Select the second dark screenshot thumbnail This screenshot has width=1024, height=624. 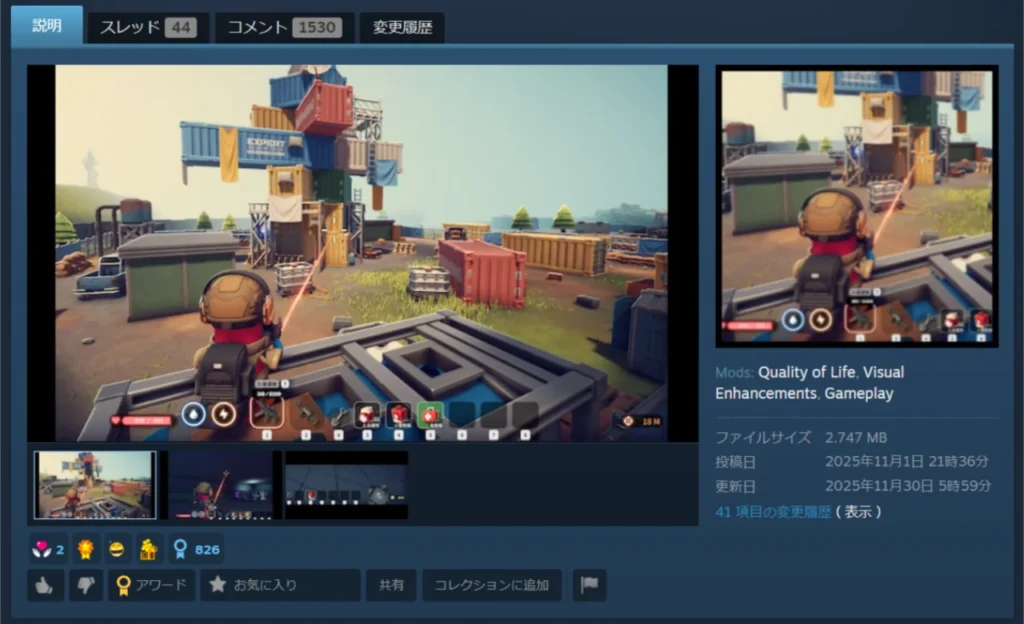tap(221, 485)
